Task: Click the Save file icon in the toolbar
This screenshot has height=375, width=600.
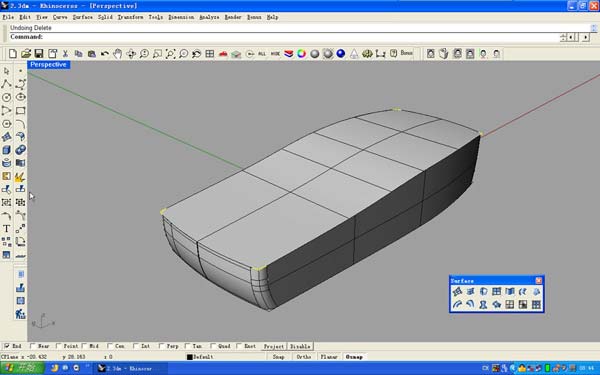Action: coord(39,54)
